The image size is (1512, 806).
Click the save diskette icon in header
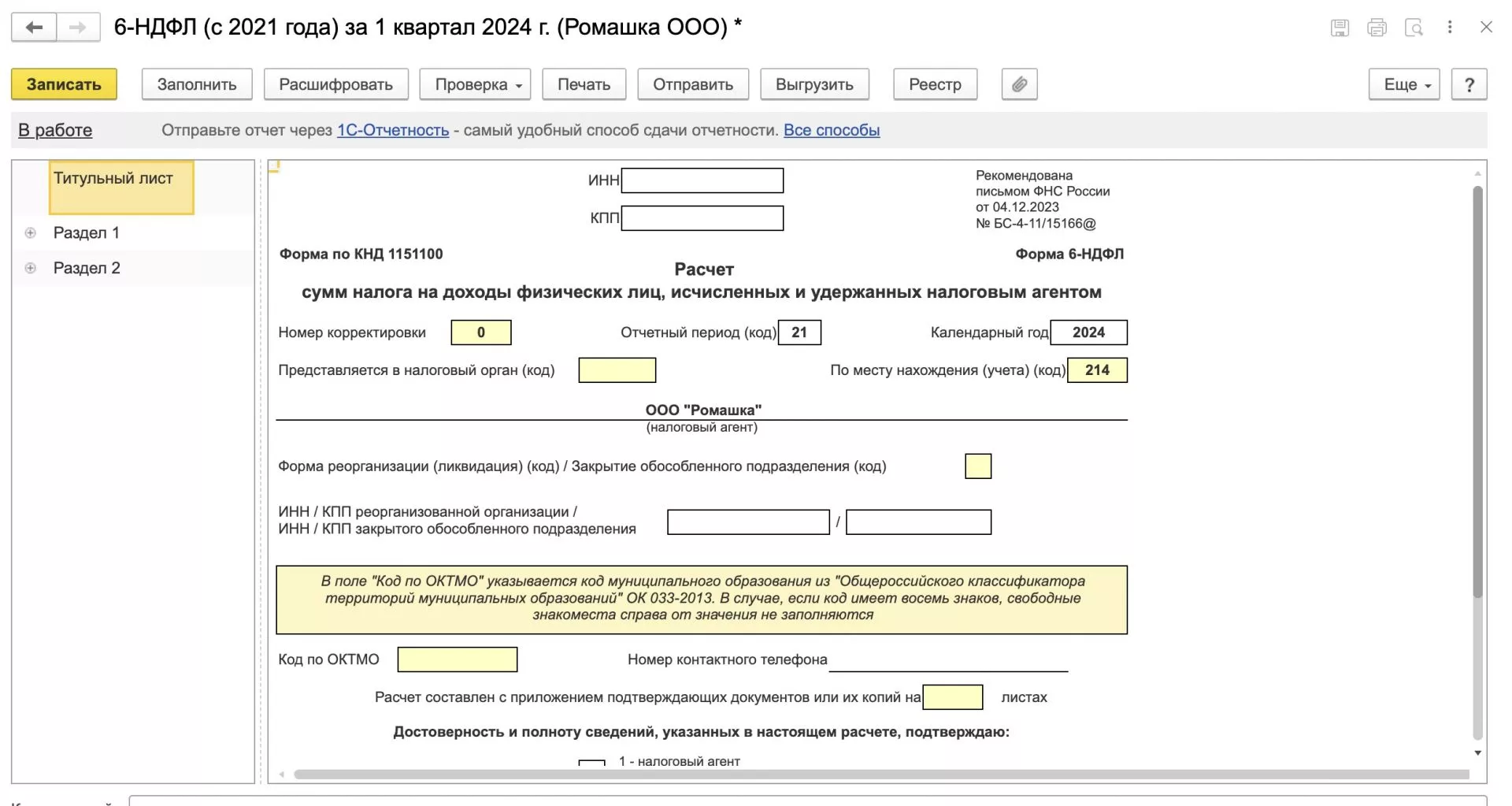[x=1340, y=28]
